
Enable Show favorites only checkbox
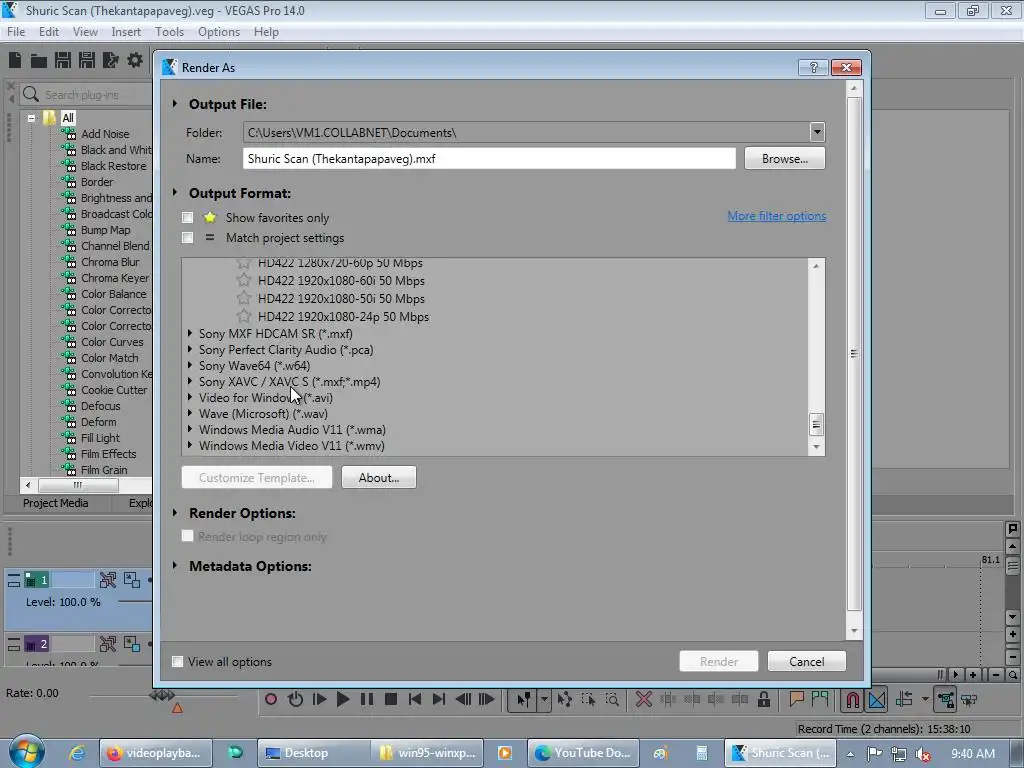point(187,217)
